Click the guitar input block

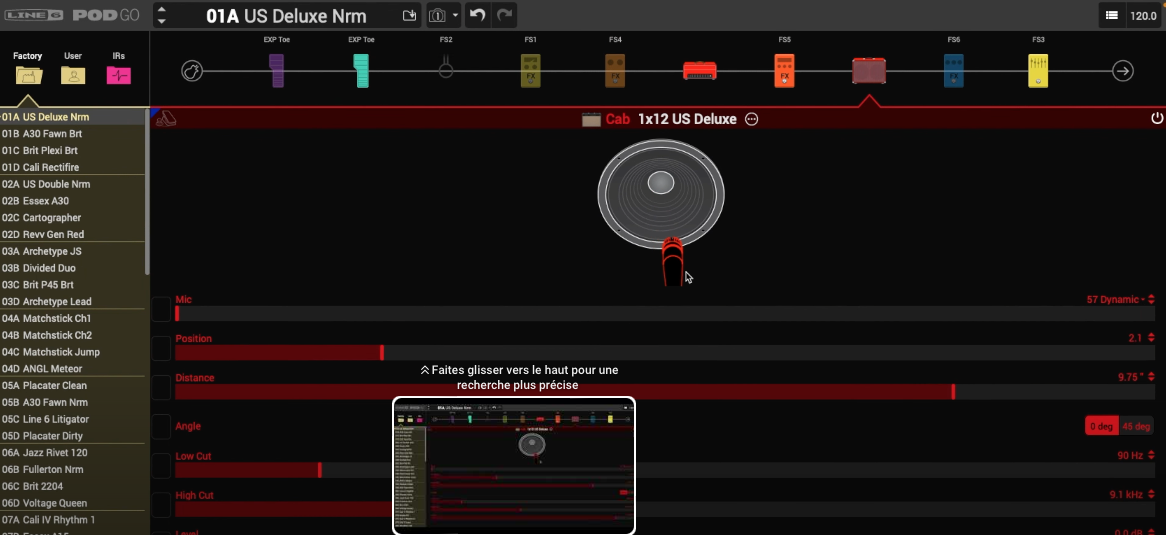pyautogui.click(x=192, y=71)
